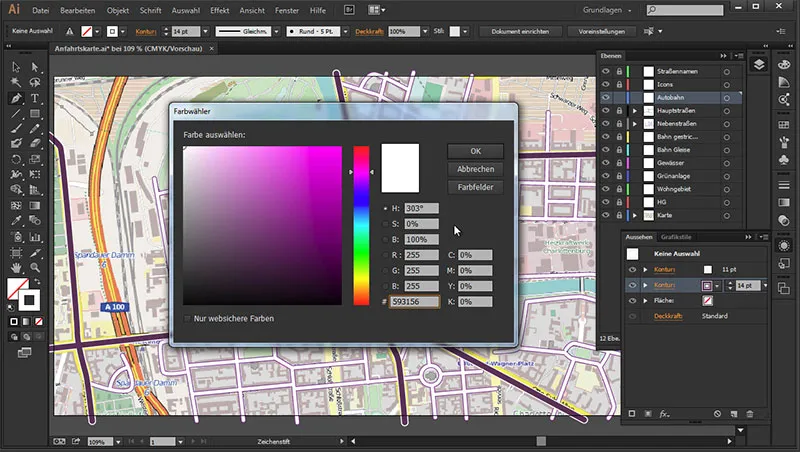The height and width of the screenshot is (452, 800).
Task: Select the Anfahrtskarte.ai document tab
Action: pos(129,48)
